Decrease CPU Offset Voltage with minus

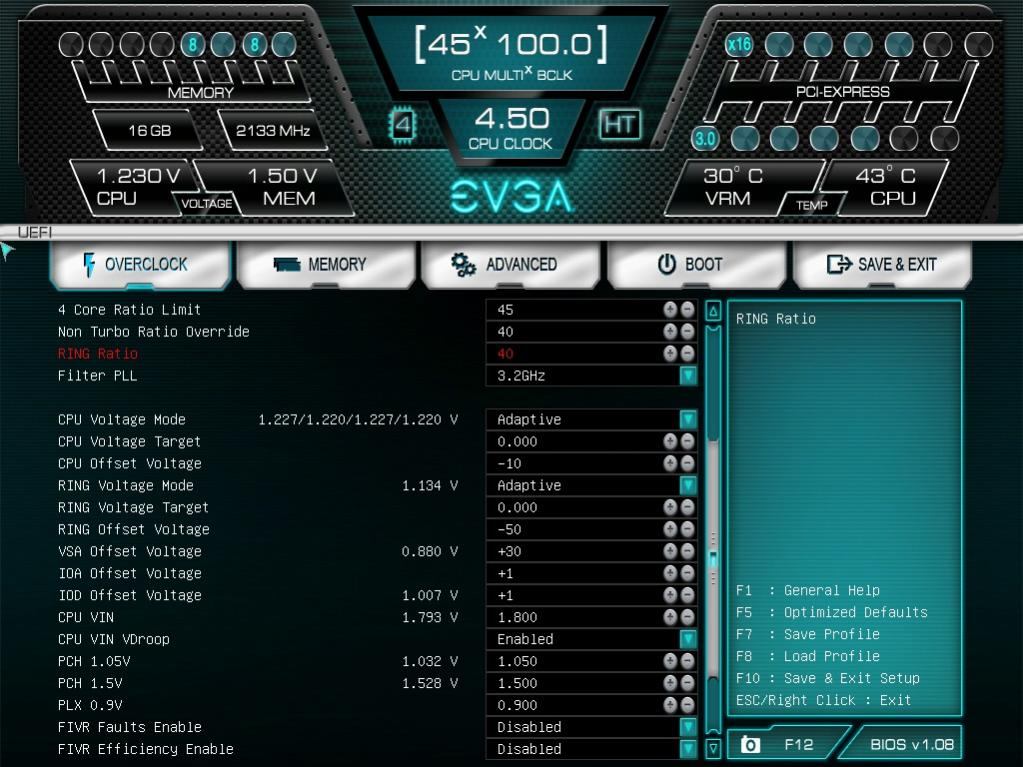point(688,463)
